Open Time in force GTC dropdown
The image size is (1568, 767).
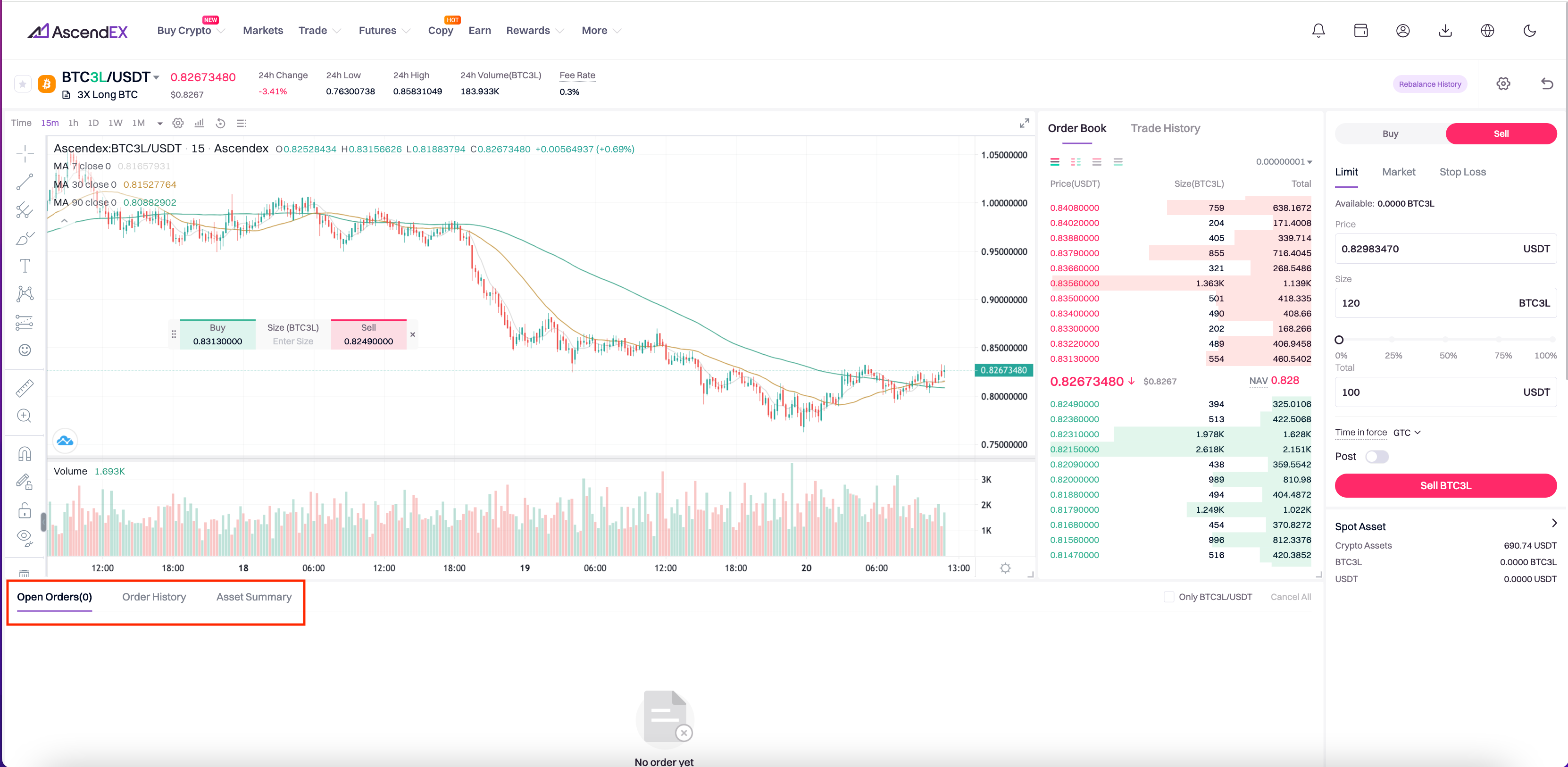1407,432
